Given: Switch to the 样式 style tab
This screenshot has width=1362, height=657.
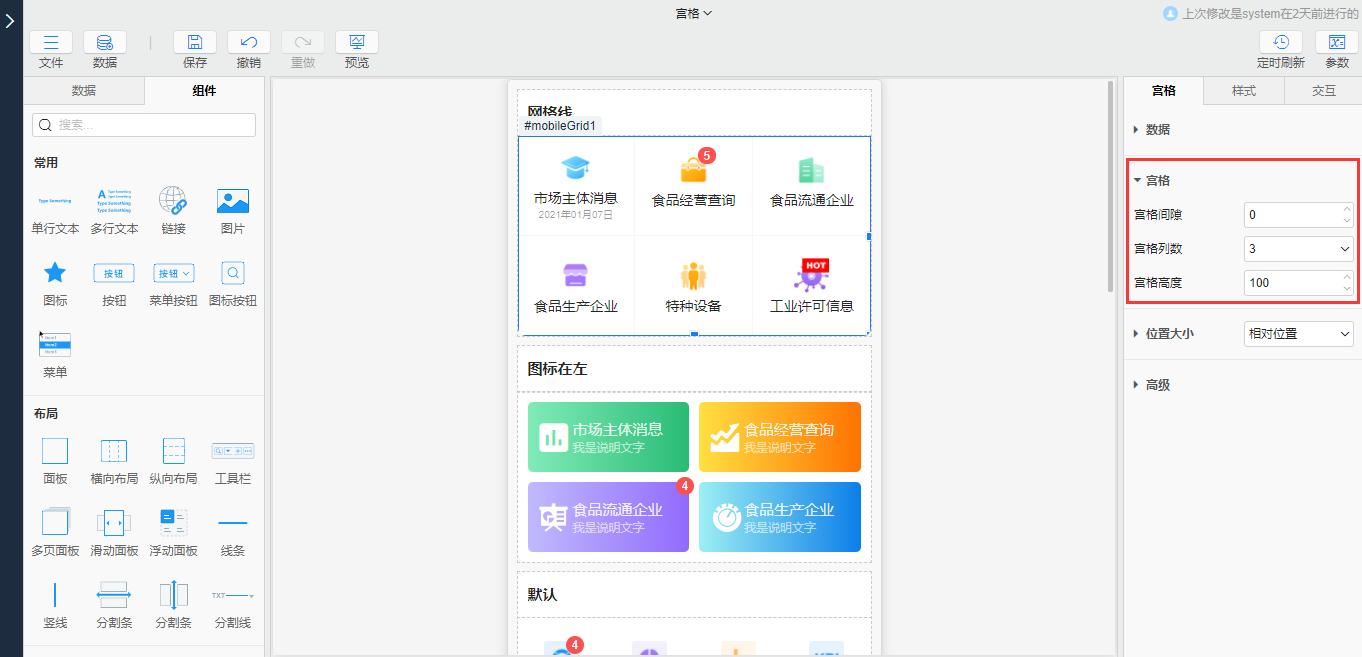Looking at the screenshot, I should click(1243, 91).
